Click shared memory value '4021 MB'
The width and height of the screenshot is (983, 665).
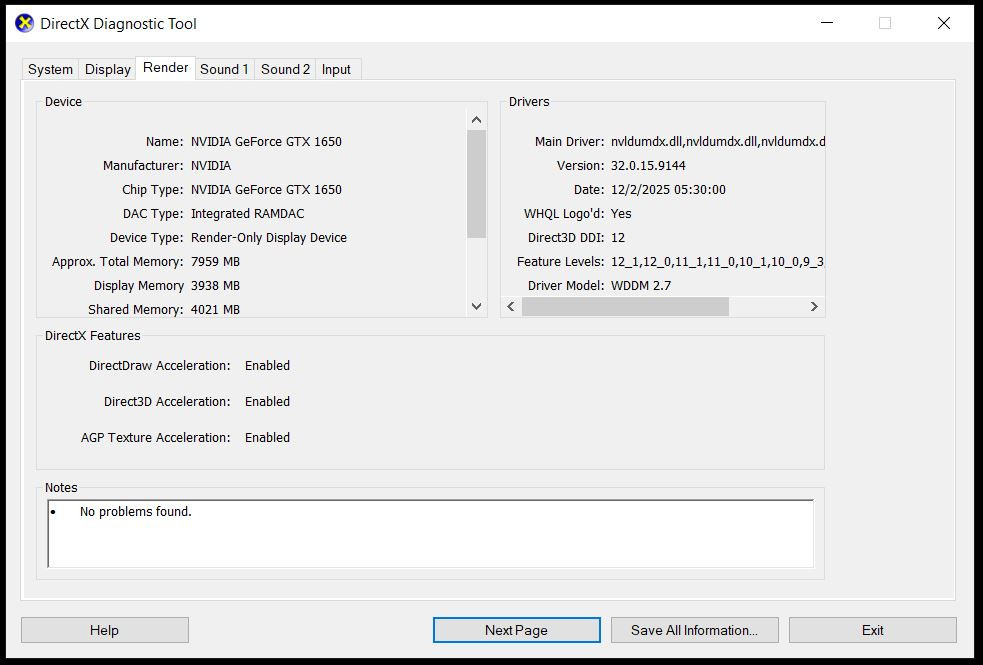coord(215,310)
